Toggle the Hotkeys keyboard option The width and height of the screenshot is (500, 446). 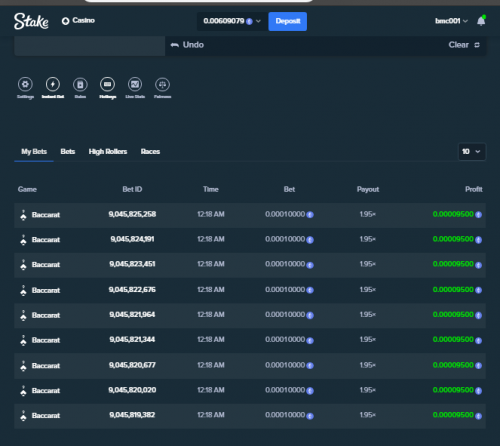tap(107, 84)
